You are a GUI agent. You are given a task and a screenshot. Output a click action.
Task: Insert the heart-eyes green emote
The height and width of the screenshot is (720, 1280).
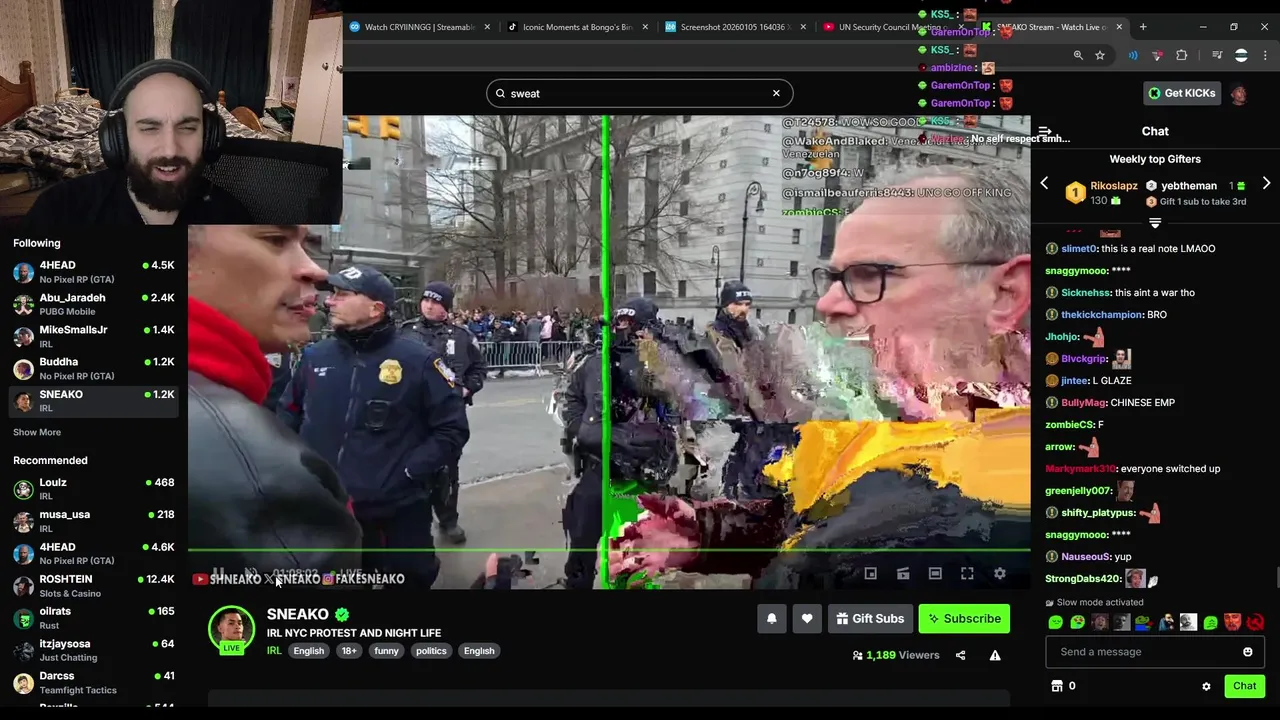pyautogui.click(x=1078, y=622)
